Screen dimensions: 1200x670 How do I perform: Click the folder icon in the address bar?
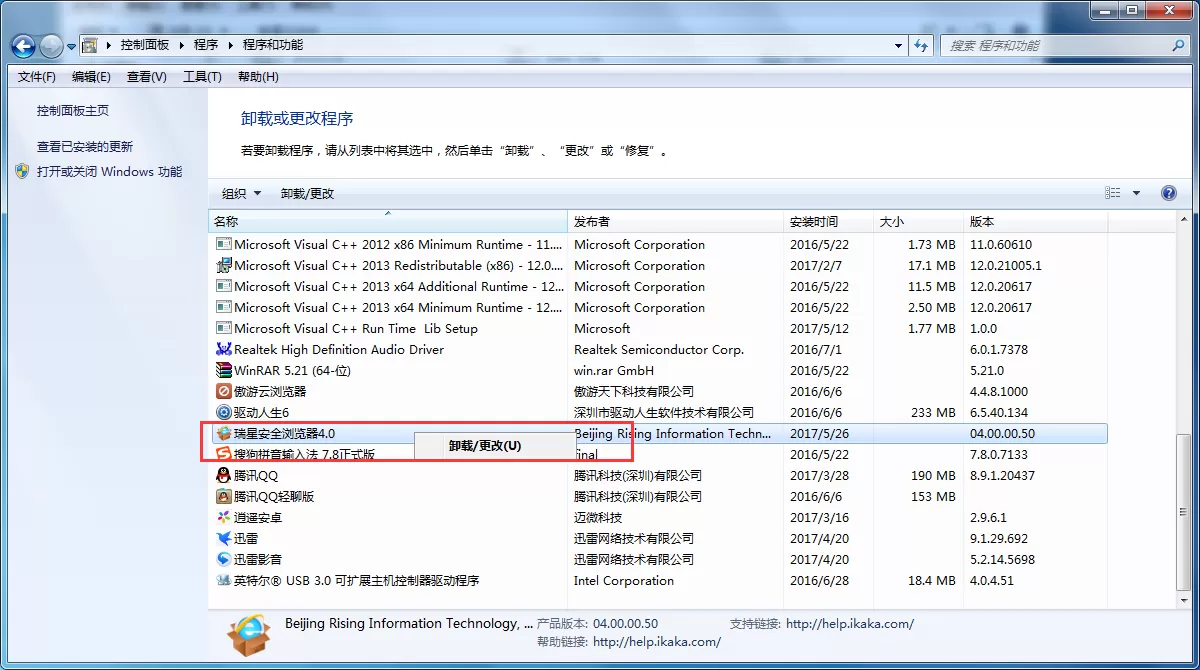pos(90,46)
